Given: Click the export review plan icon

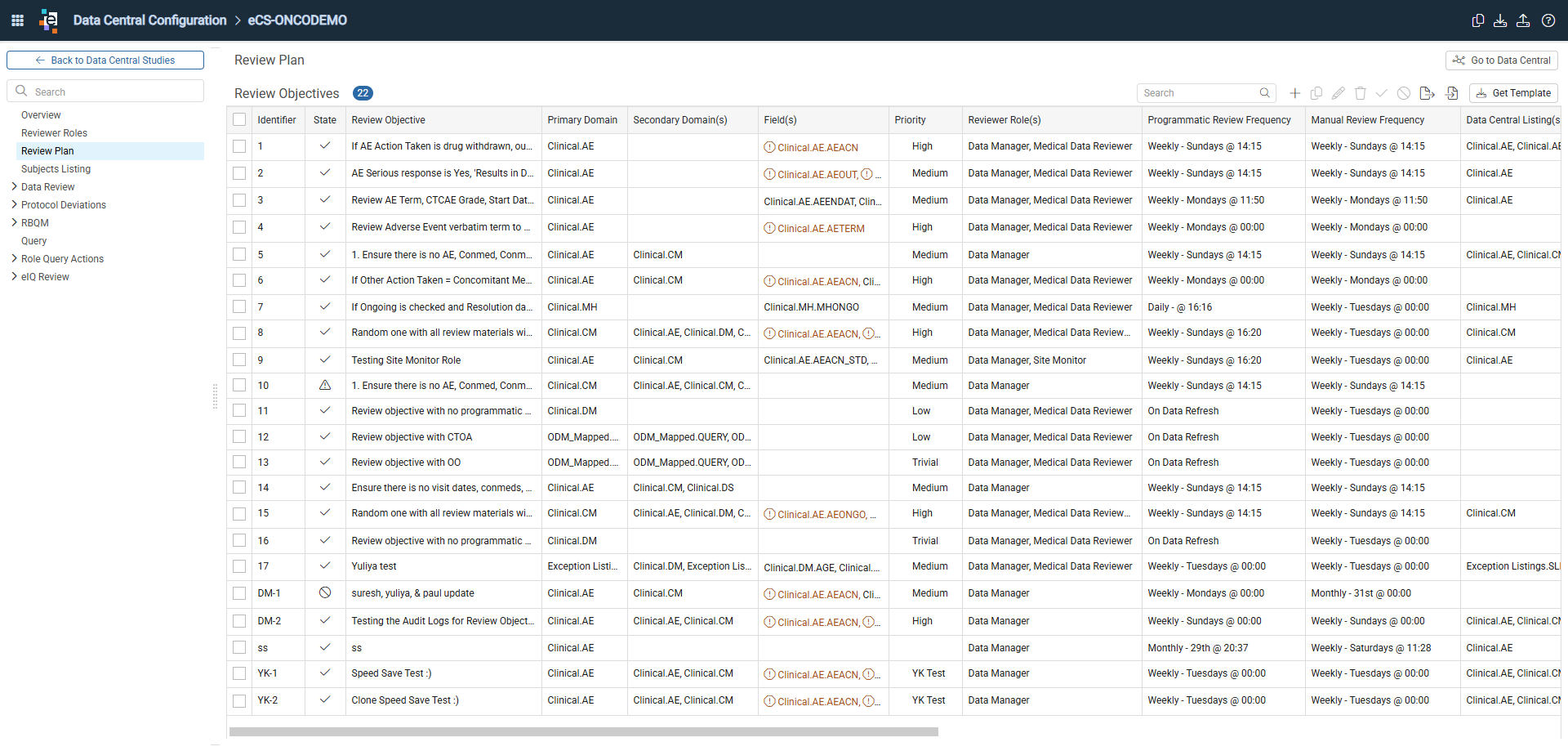Looking at the screenshot, I should 1427,93.
